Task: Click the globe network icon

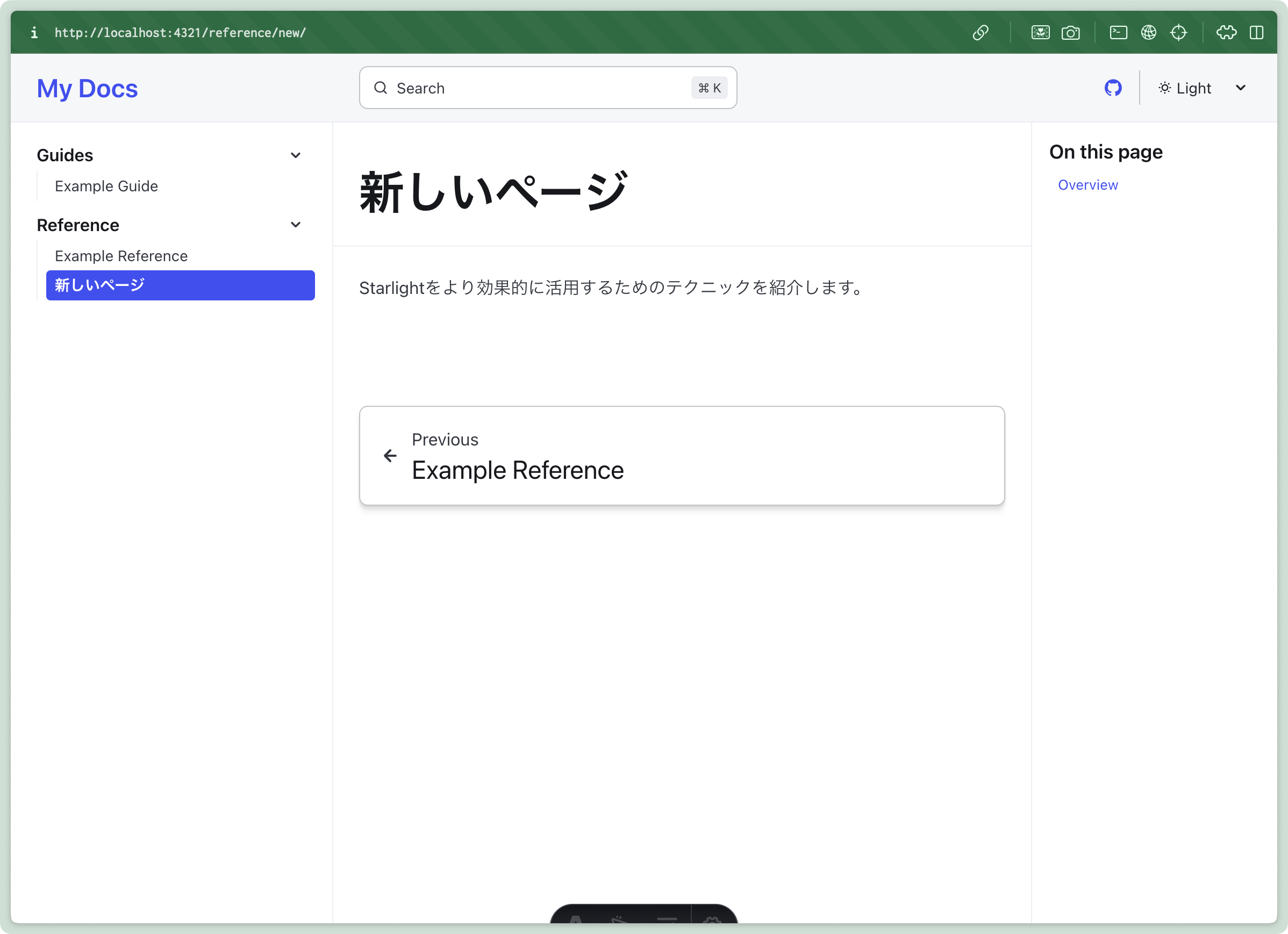Action: [1148, 32]
